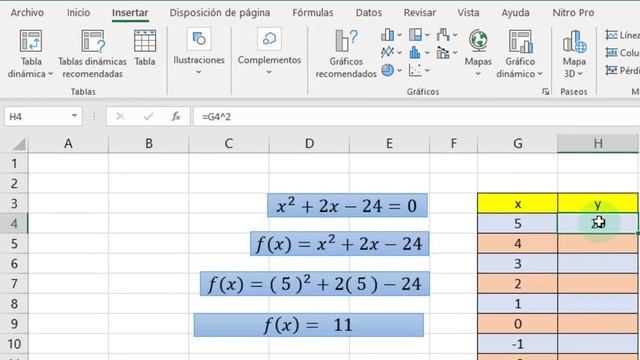Insert a column or bar chart
Viewport: 640px width, 360px height.
[387, 35]
